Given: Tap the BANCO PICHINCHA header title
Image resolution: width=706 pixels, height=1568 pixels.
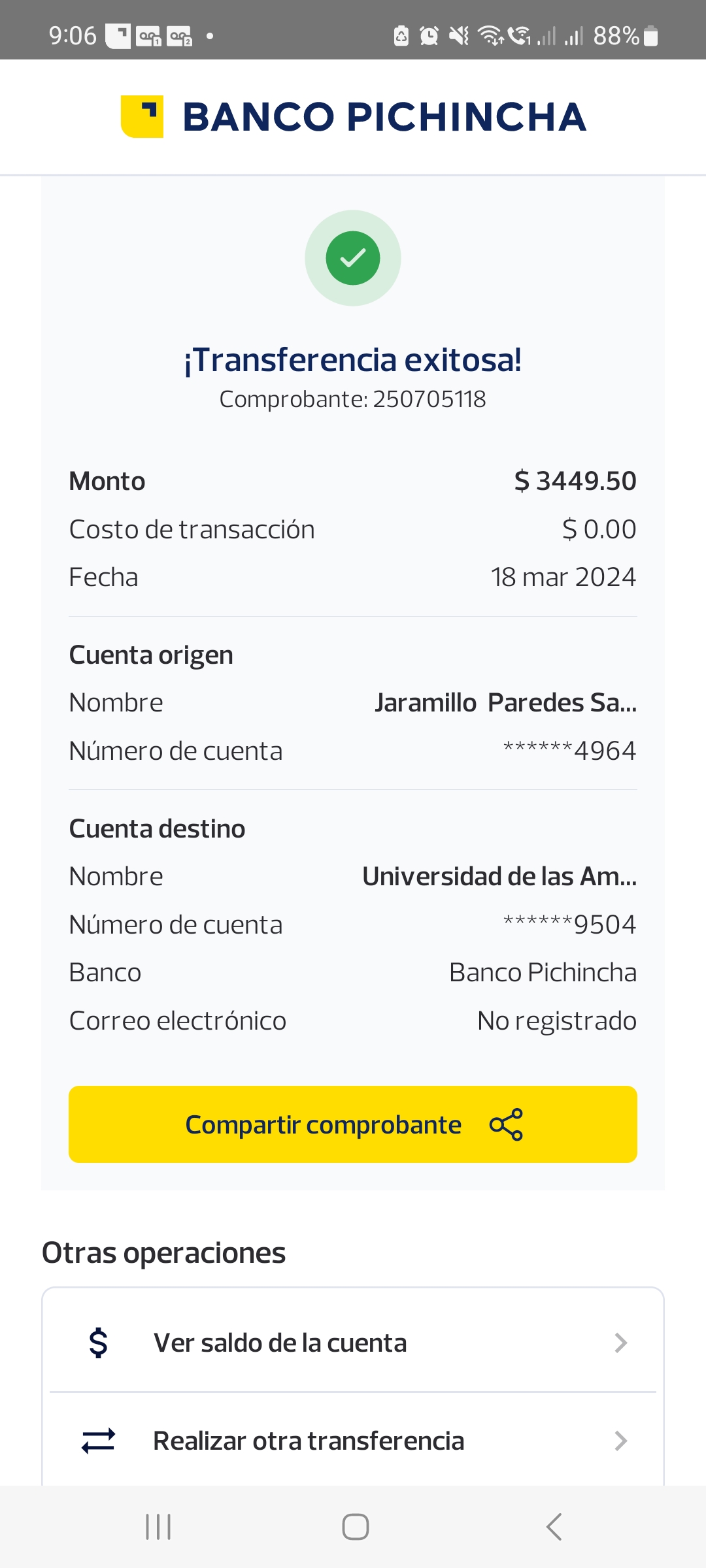Looking at the screenshot, I should (384, 117).
